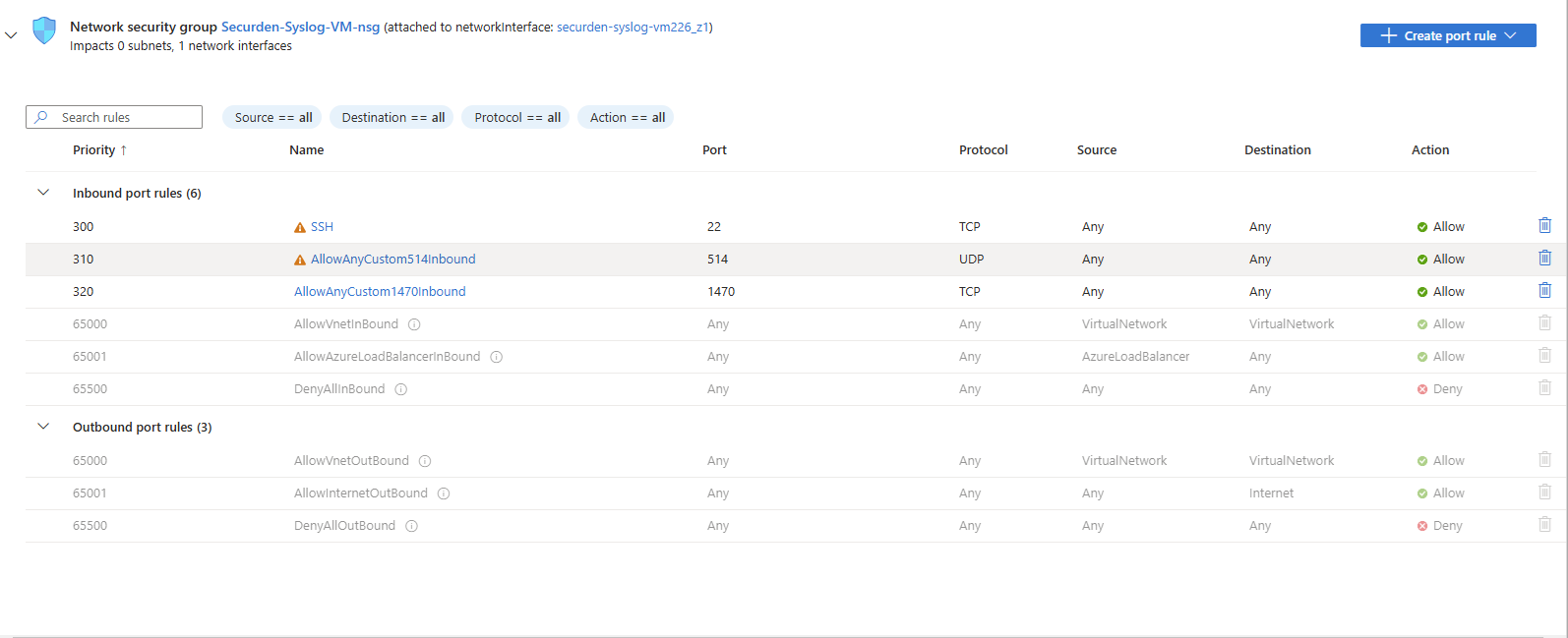Screen dimensions: 1568x638
Task: Select the AllowInternetOutBound rule name
Action: point(361,493)
